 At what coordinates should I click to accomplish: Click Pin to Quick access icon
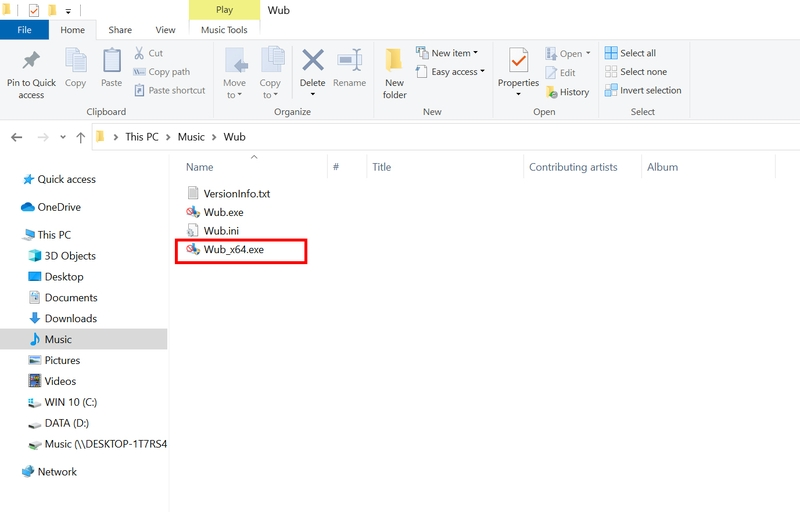click(x=31, y=60)
